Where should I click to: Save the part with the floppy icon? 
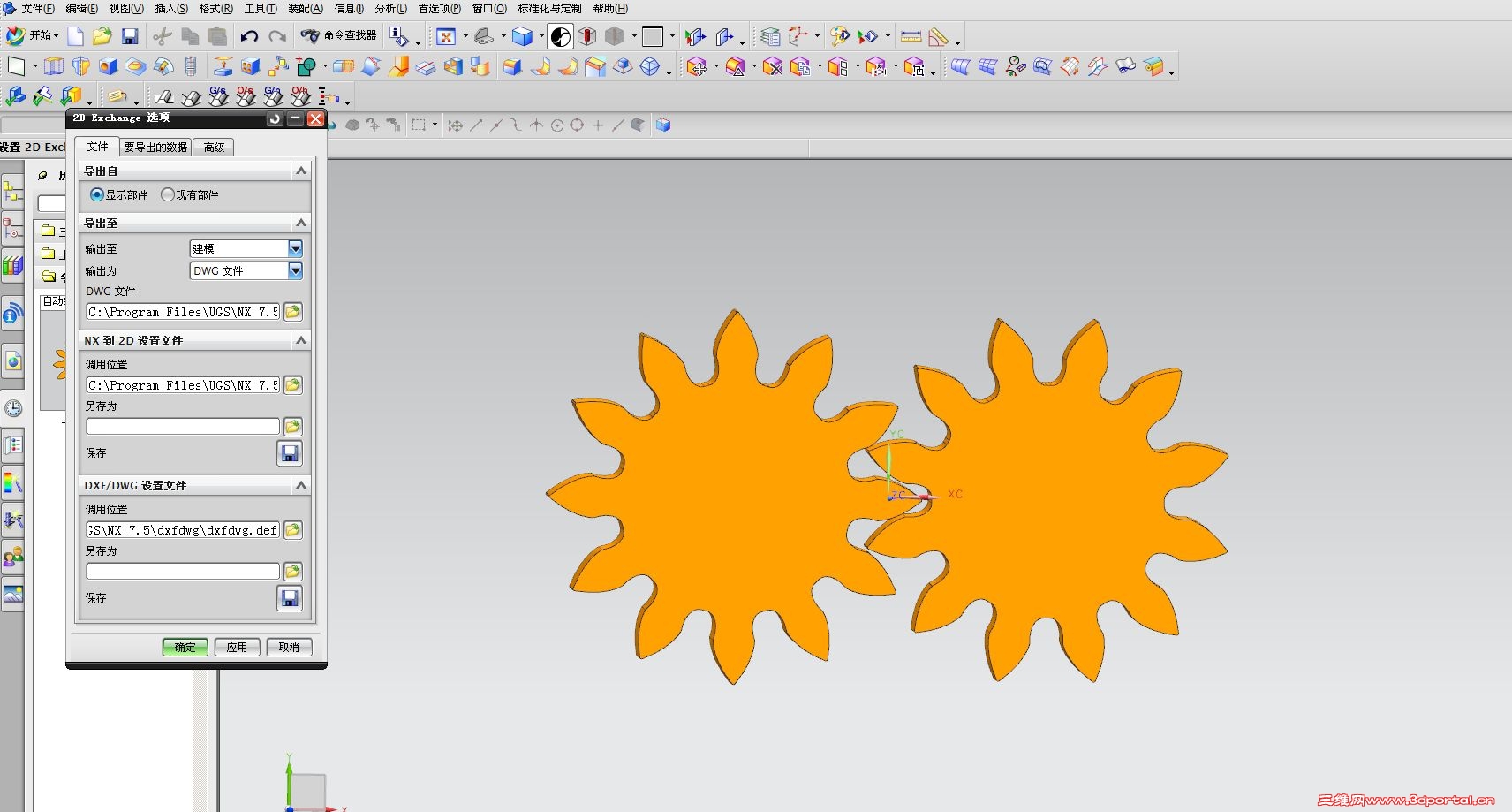tap(130, 36)
